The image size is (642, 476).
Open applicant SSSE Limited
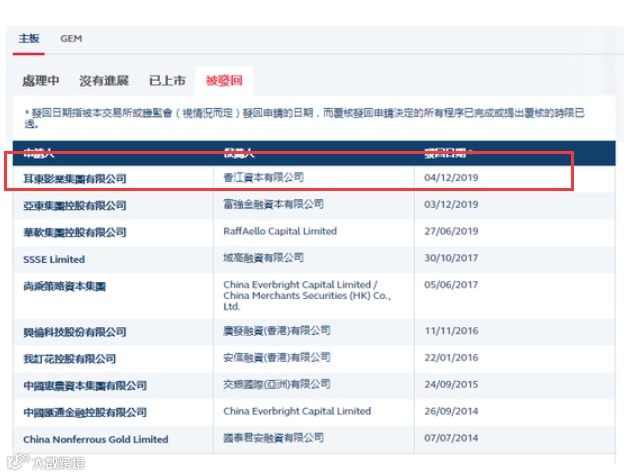54,259
